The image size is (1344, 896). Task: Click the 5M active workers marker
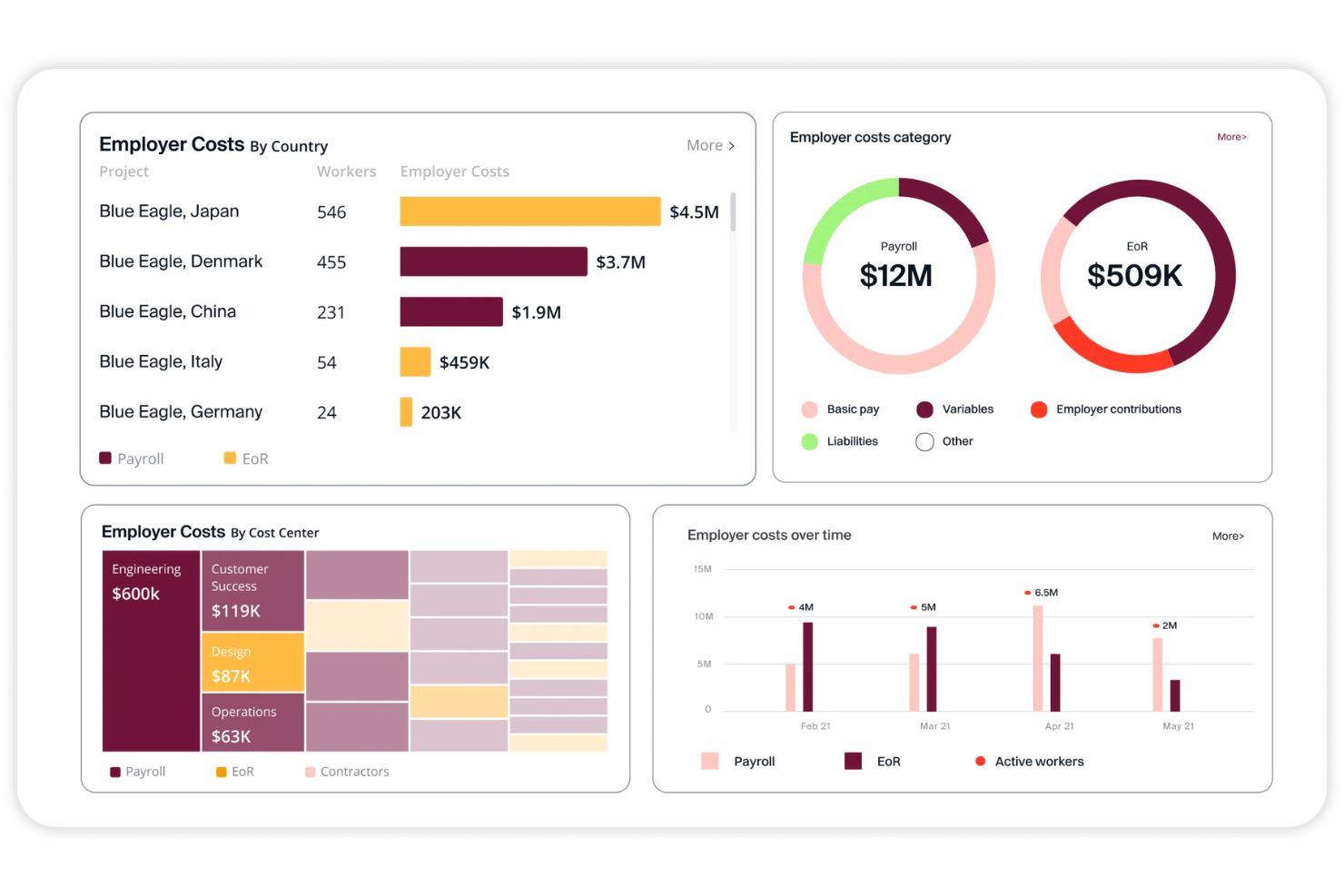[914, 607]
